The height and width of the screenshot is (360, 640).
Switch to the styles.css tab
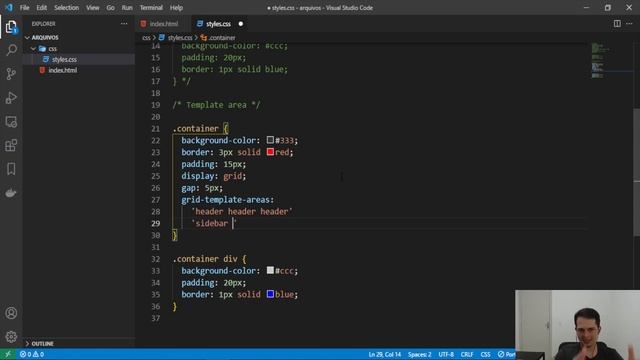(x=218, y=24)
